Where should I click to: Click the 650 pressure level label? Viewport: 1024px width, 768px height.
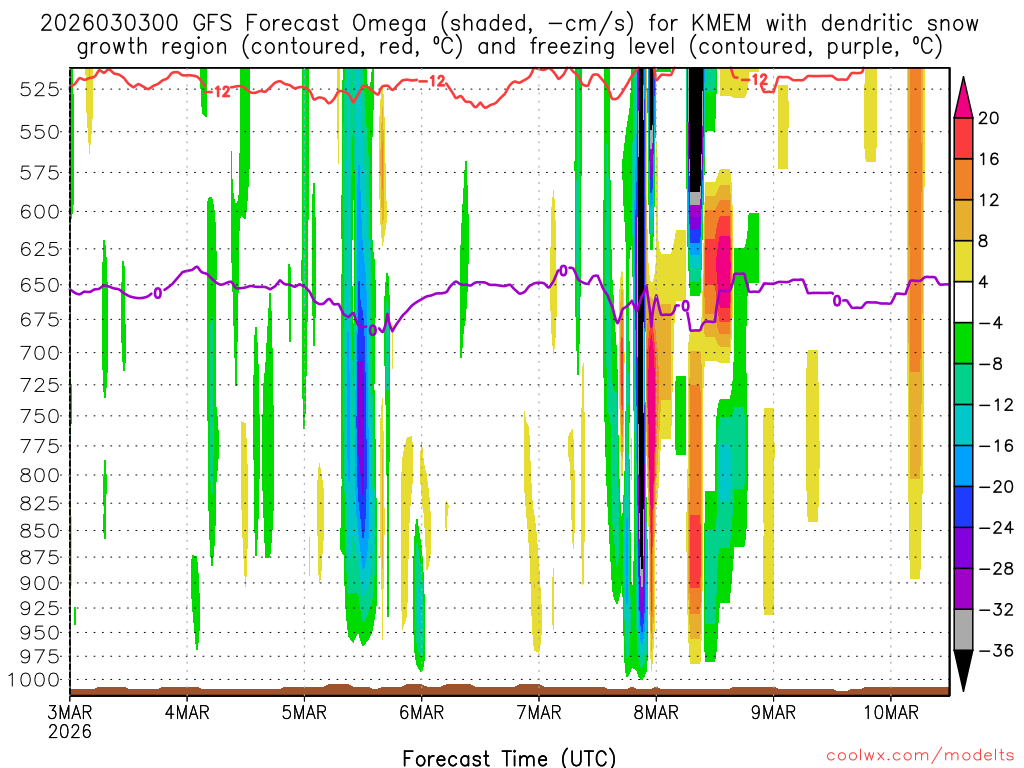click(40, 285)
